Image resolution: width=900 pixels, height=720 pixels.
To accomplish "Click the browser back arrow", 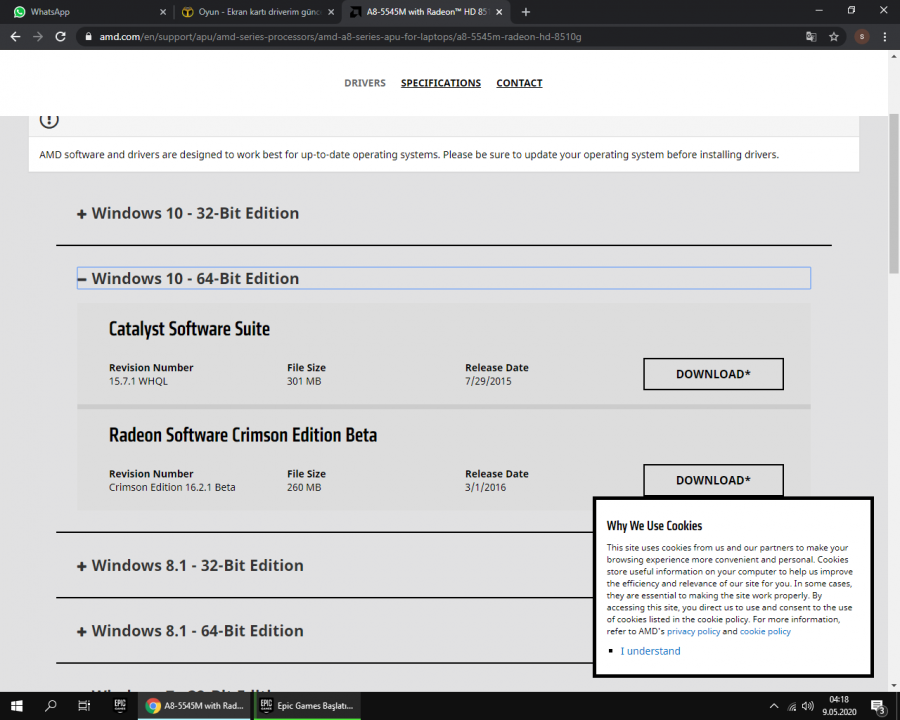I will (14, 36).
